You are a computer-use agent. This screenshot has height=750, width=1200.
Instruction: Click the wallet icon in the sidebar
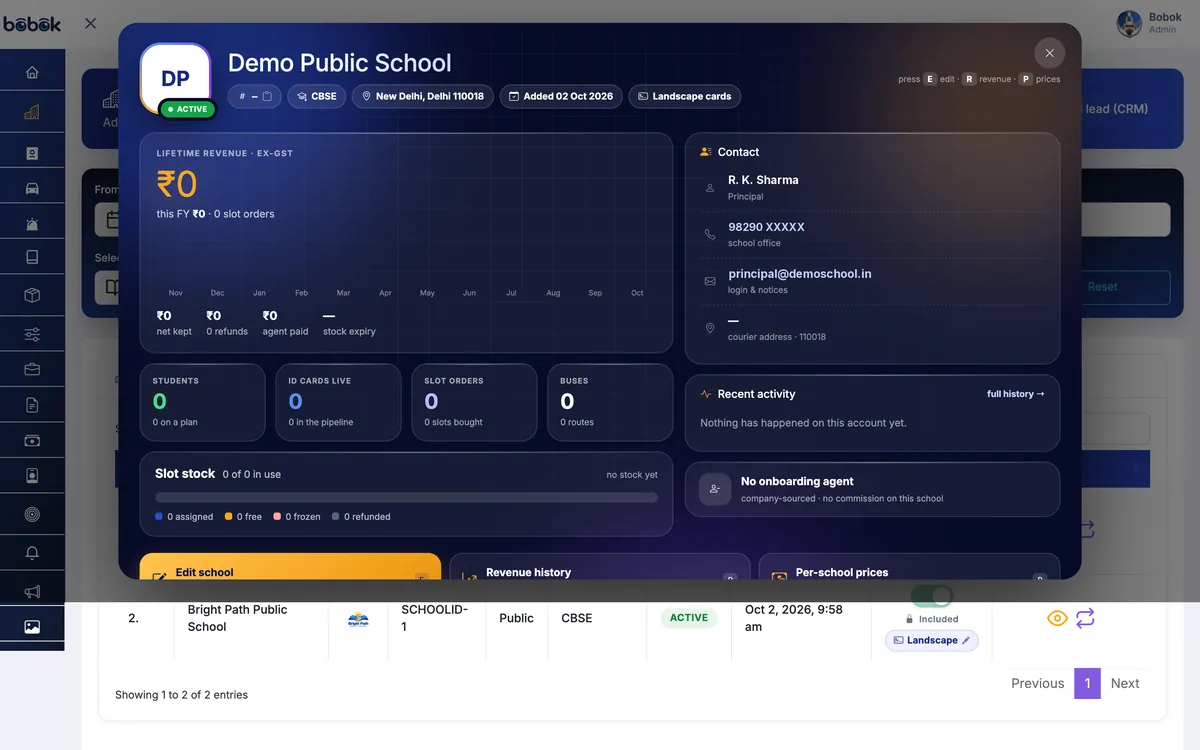pyautogui.click(x=32, y=440)
